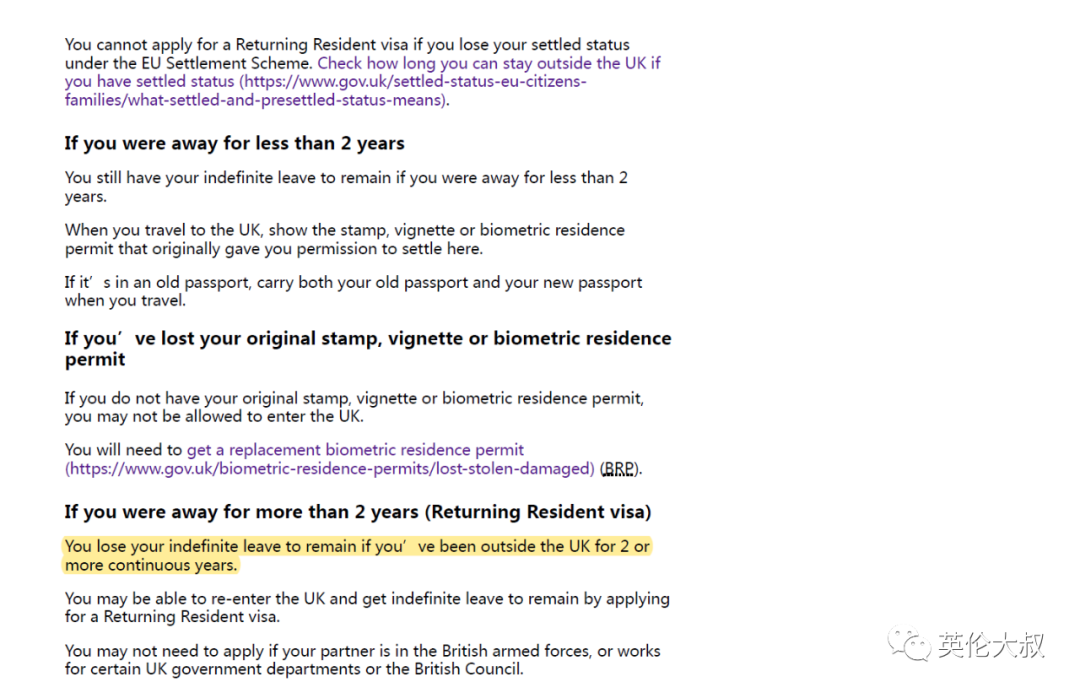Image resolution: width=1080 pixels, height=693 pixels.
Task: Follow the 'get a replacement biometric residence permit' link
Action: (x=355, y=450)
